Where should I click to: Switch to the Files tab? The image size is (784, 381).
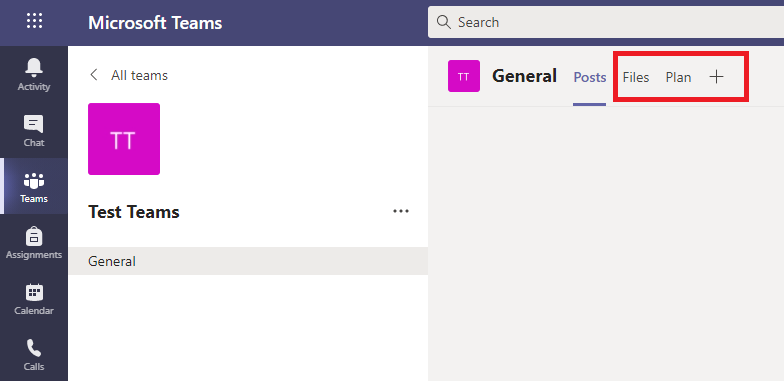[x=636, y=77]
